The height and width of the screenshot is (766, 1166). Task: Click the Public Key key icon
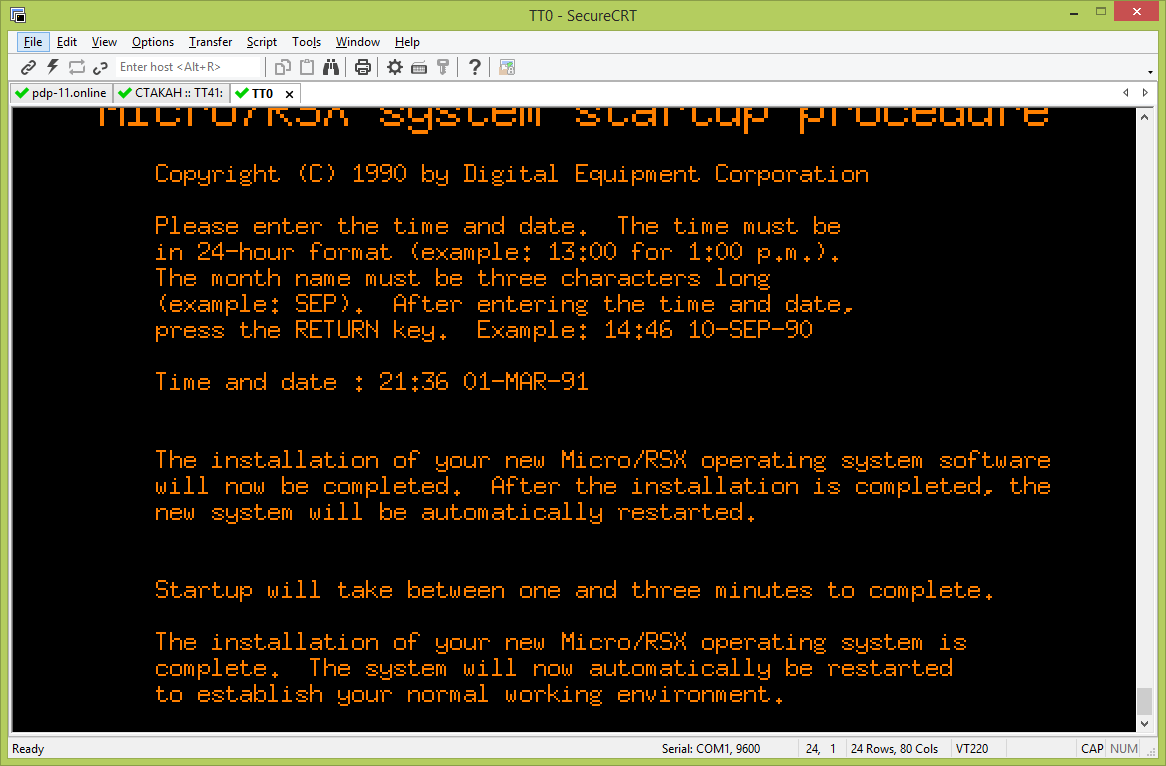click(x=443, y=67)
